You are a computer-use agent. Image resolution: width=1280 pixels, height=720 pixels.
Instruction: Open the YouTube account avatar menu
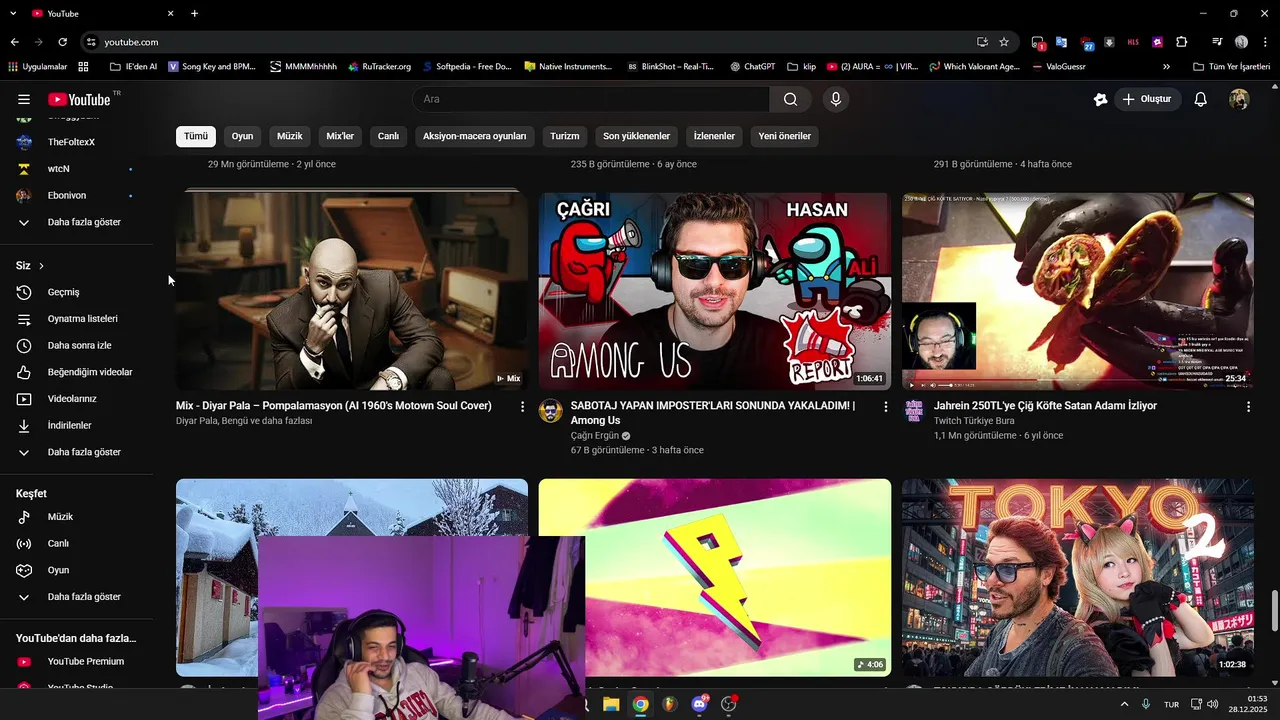point(1239,99)
